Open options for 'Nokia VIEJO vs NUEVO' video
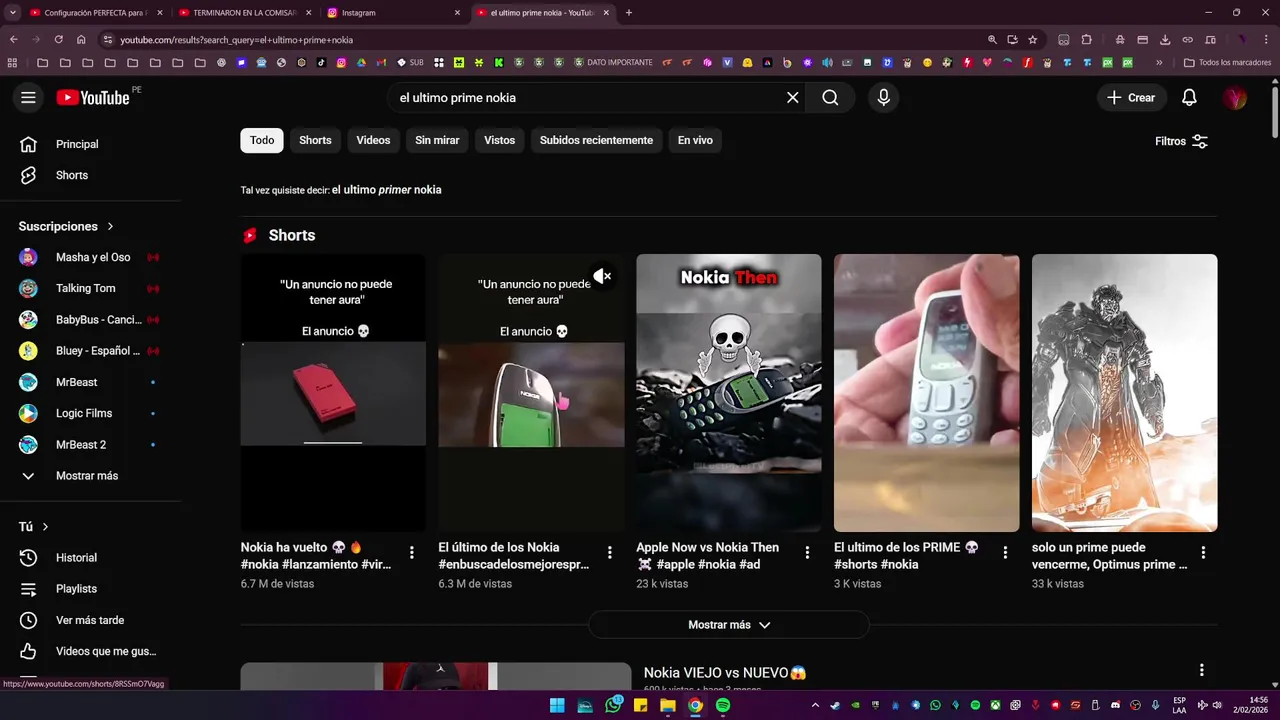1280x720 pixels. pyautogui.click(x=1201, y=670)
